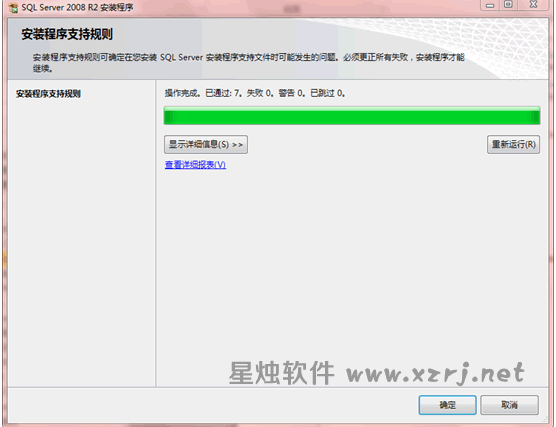The width and height of the screenshot is (556, 427).
Task: Confirm with the 确定 button
Action: (447, 405)
